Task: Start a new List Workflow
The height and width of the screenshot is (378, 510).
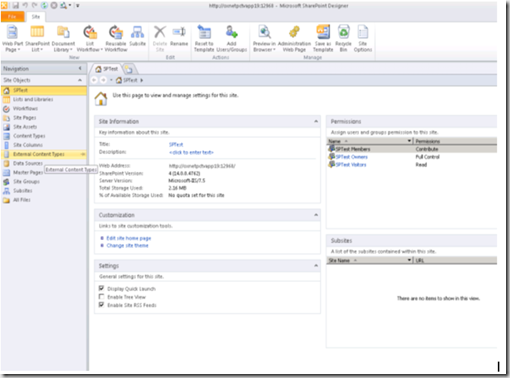Action: [90, 39]
